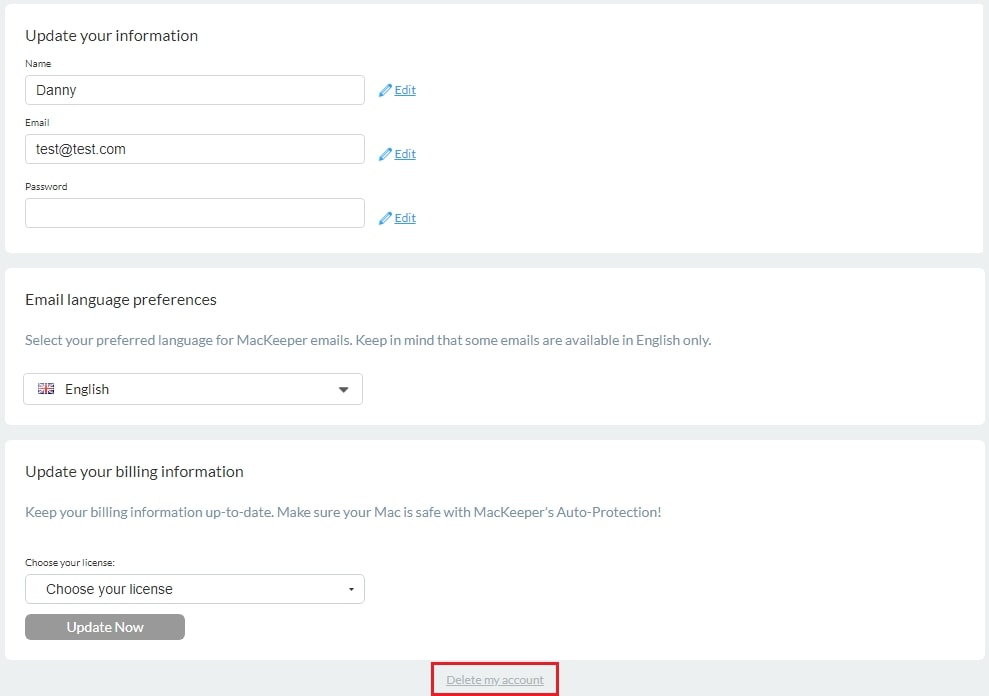The width and height of the screenshot is (989, 696).
Task: Focus the Email field with test@test.com
Action: [x=195, y=149]
